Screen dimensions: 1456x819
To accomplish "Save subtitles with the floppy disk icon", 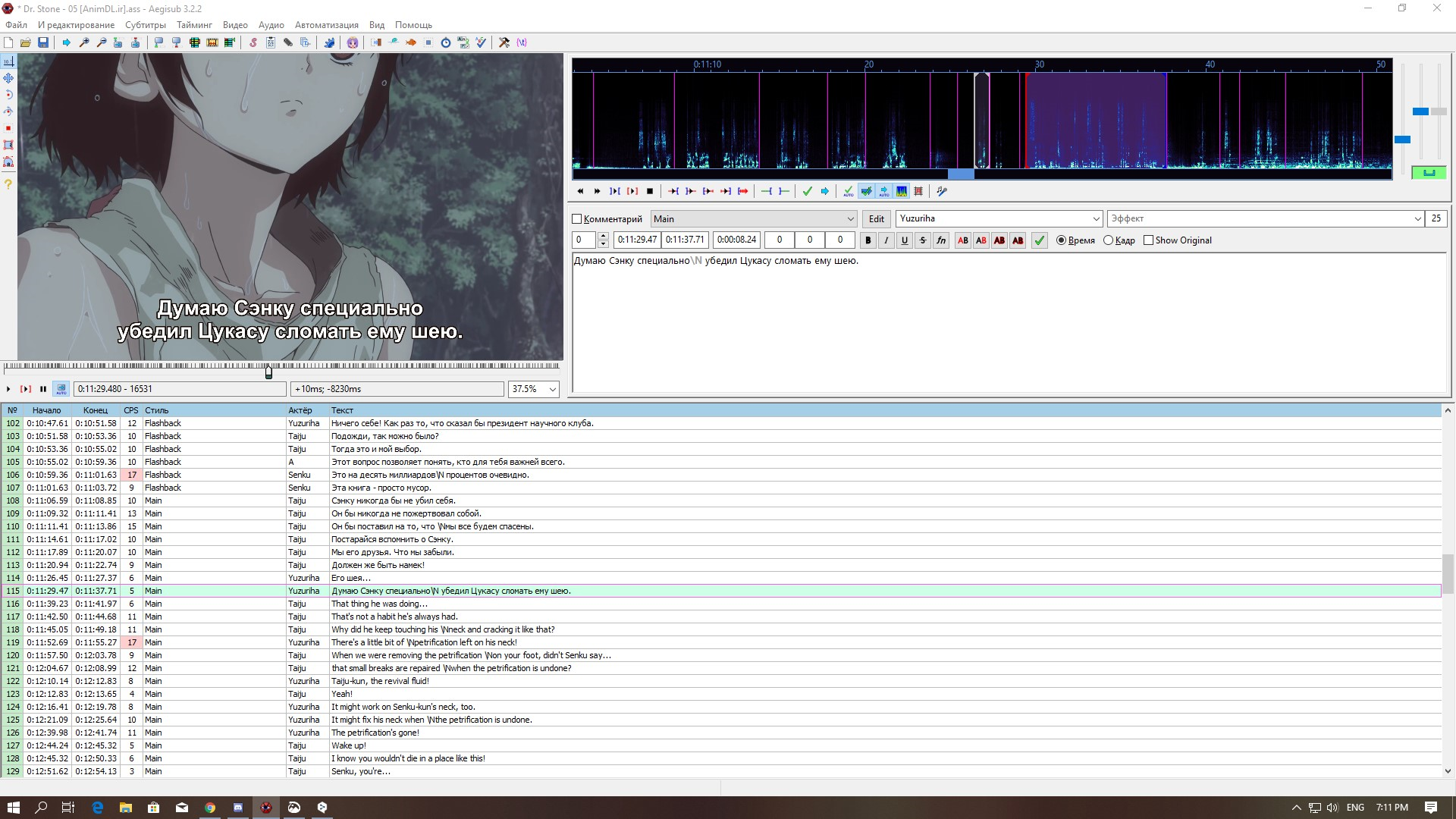I will (x=43, y=42).
